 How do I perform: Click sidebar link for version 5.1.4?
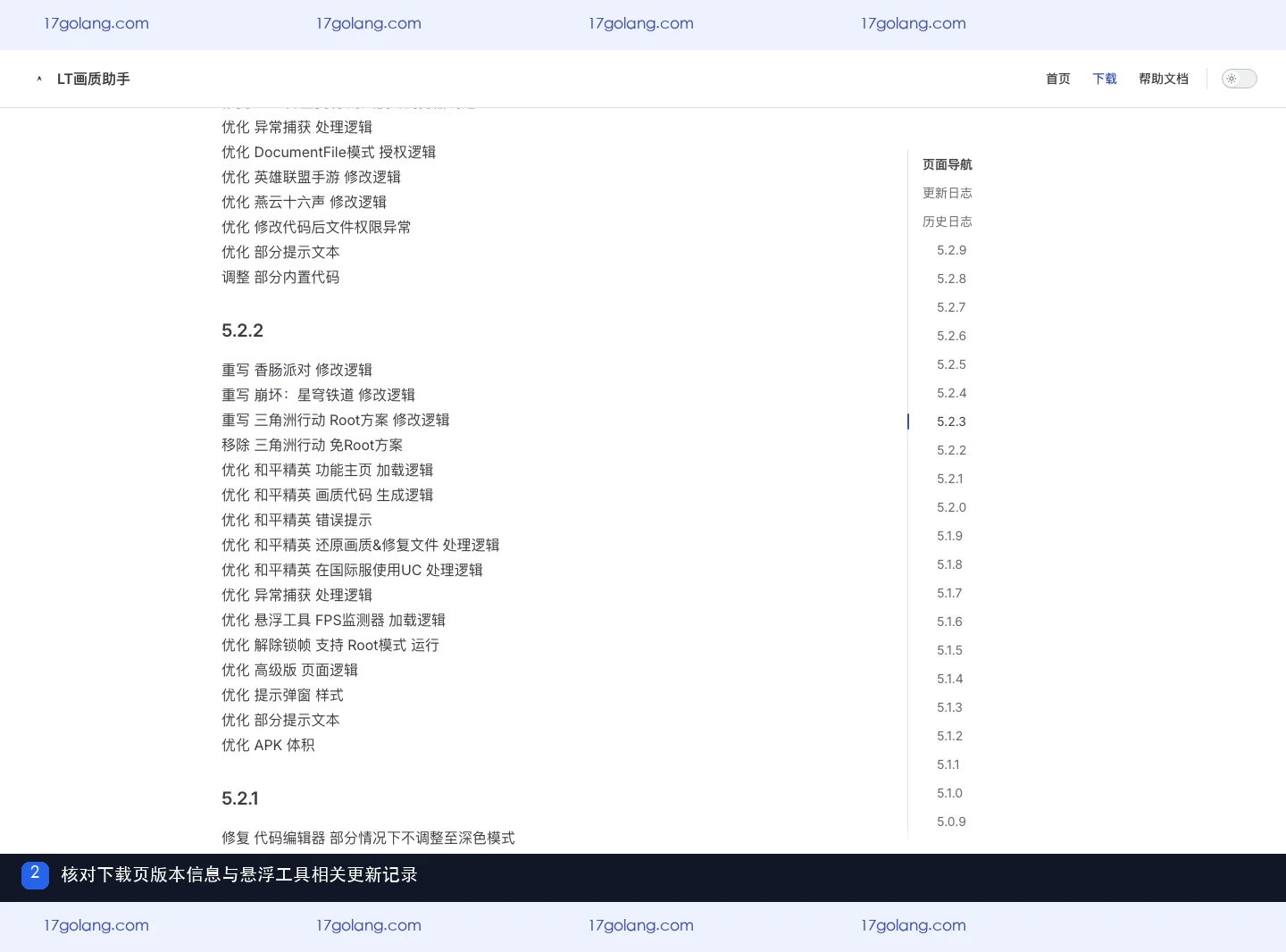tap(950, 679)
